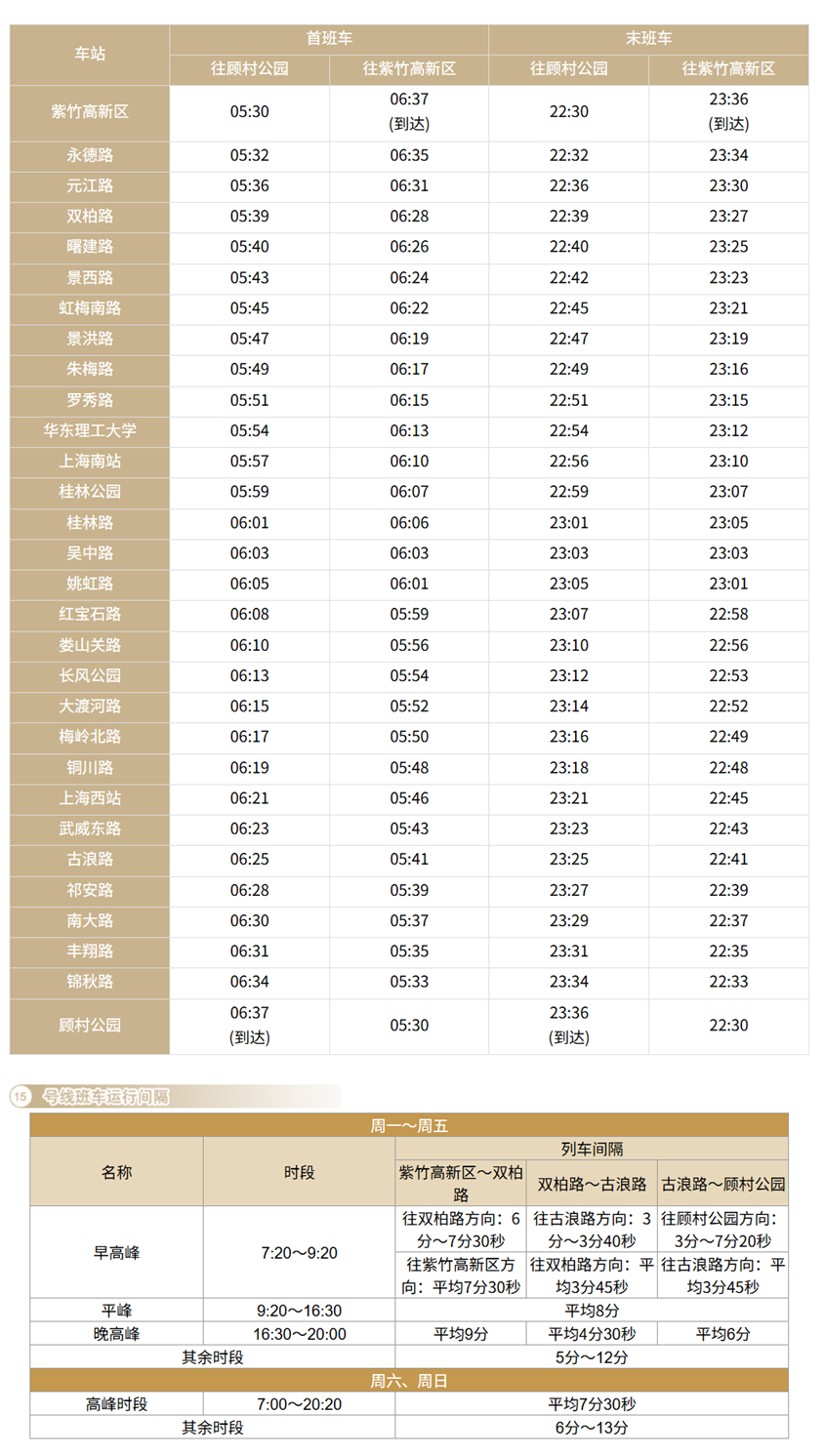Select the 早高峰 row label
The image size is (824, 1456).
[x=116, y=1253]
